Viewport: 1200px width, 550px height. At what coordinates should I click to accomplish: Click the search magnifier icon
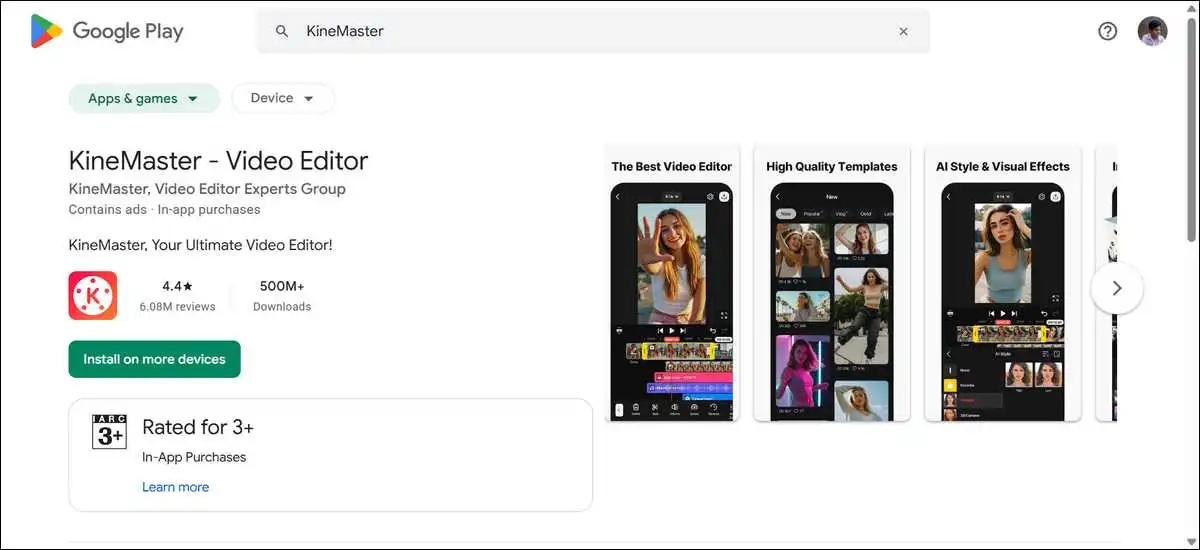point(283,31)
